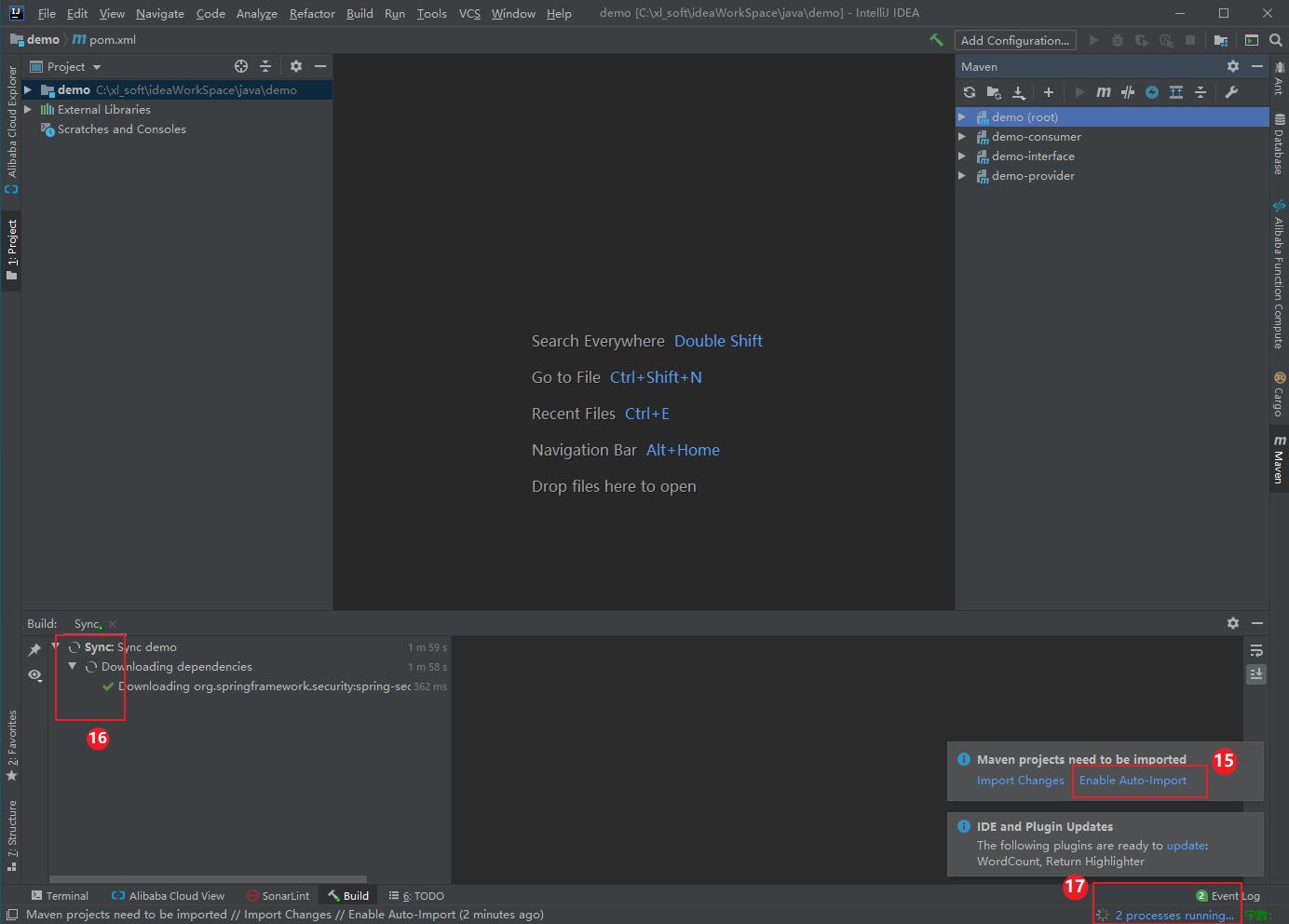Open Search Everywhere magnifier icon
The image size is (1289, 924).
click(1276, 40)
